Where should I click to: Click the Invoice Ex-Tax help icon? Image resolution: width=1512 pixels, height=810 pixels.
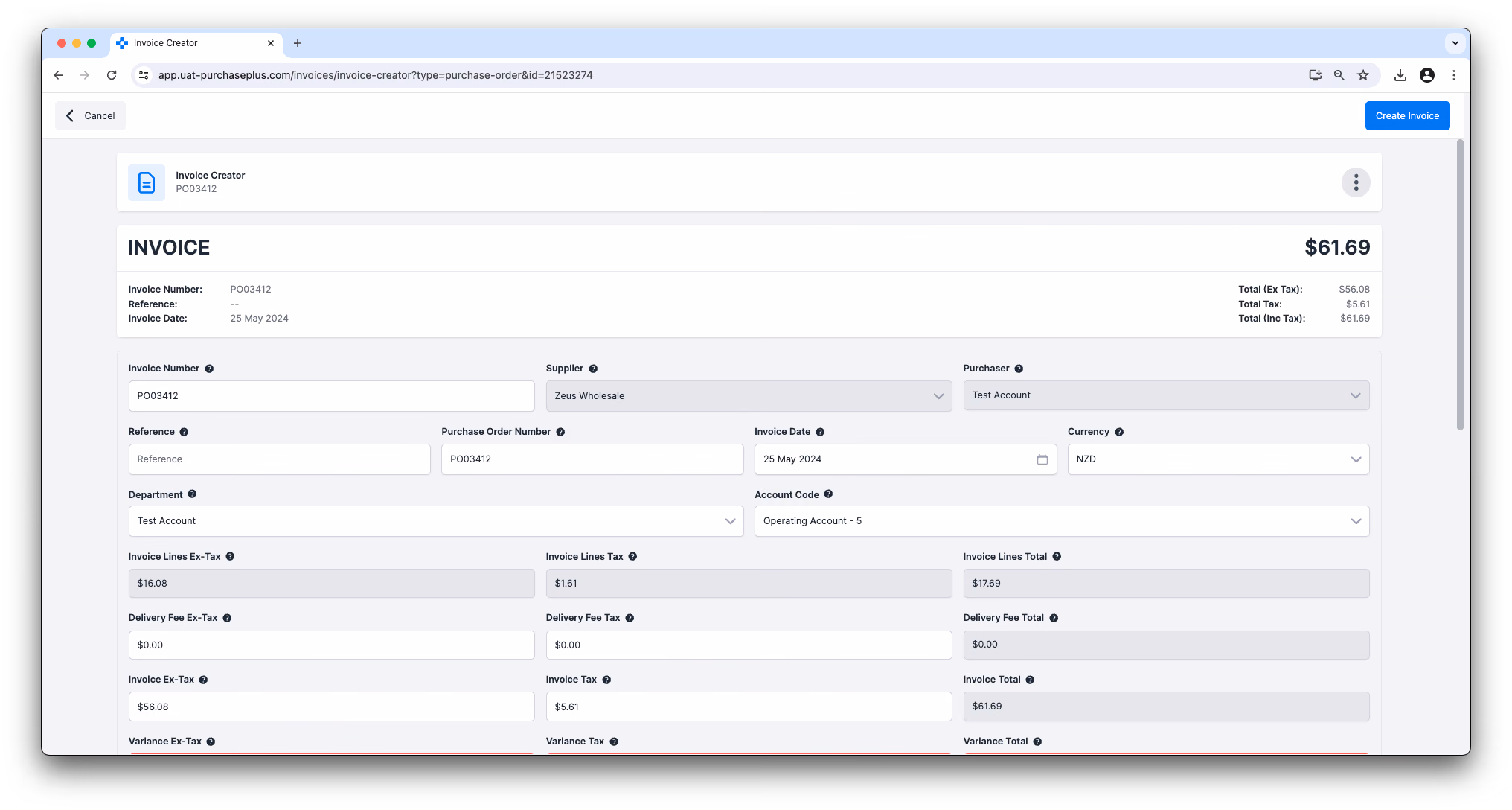(203, 680)
